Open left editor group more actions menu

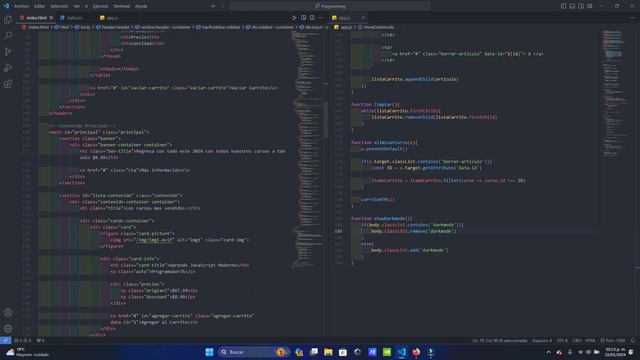(x=321, y=18)
